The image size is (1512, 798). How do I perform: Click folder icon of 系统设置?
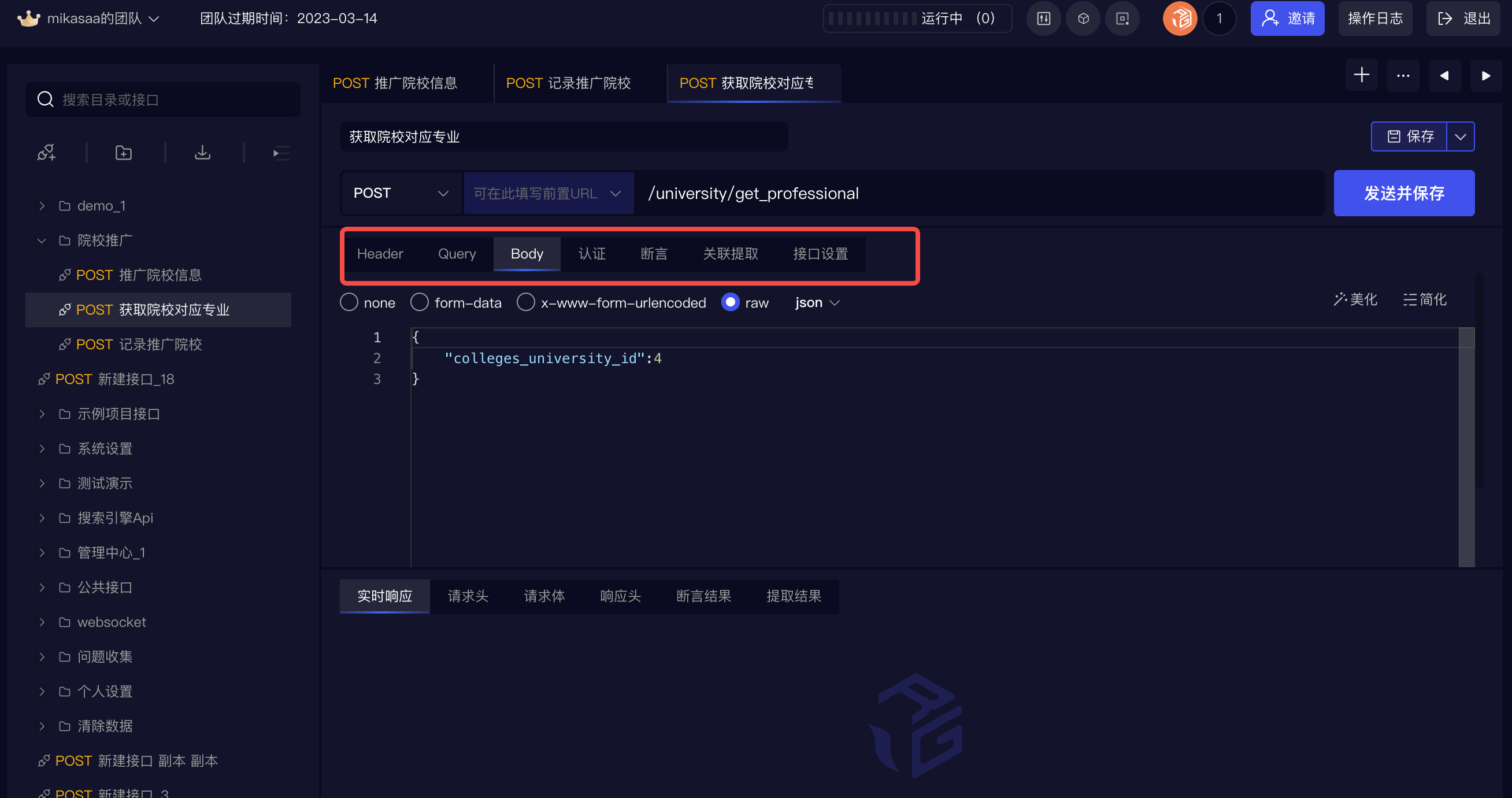65,449
